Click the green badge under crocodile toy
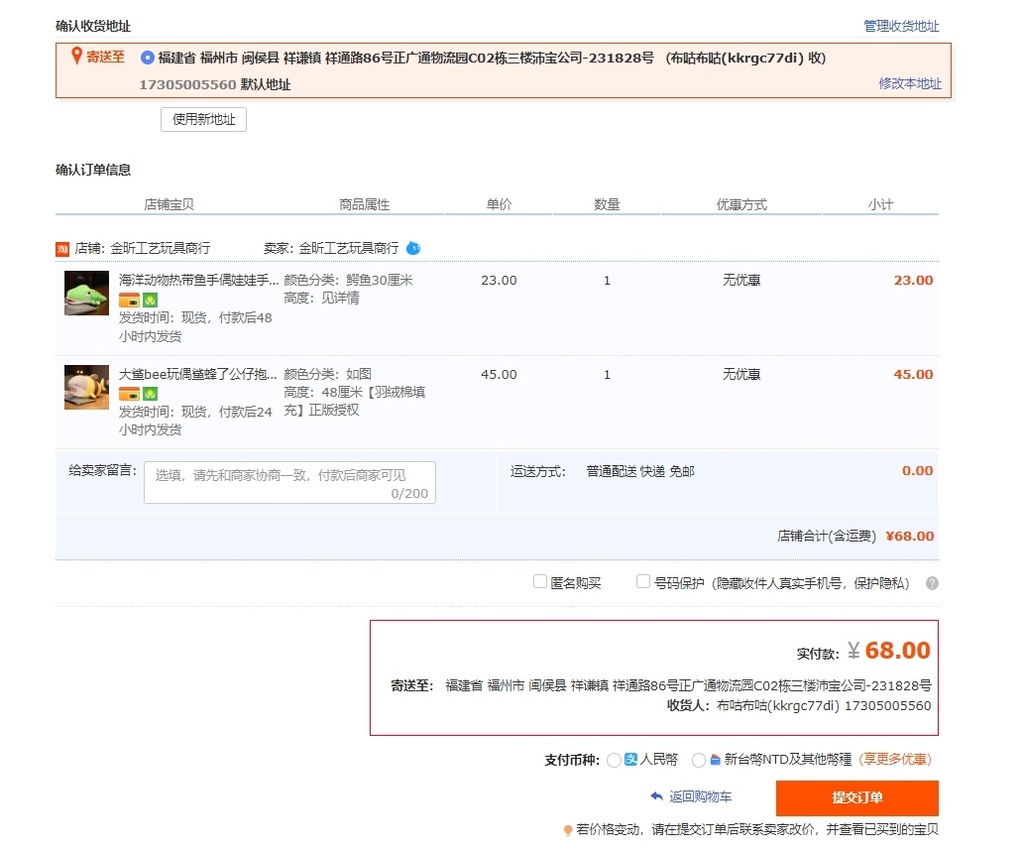Viewport: 1024px width, 852px height. (x=151, y=300)
